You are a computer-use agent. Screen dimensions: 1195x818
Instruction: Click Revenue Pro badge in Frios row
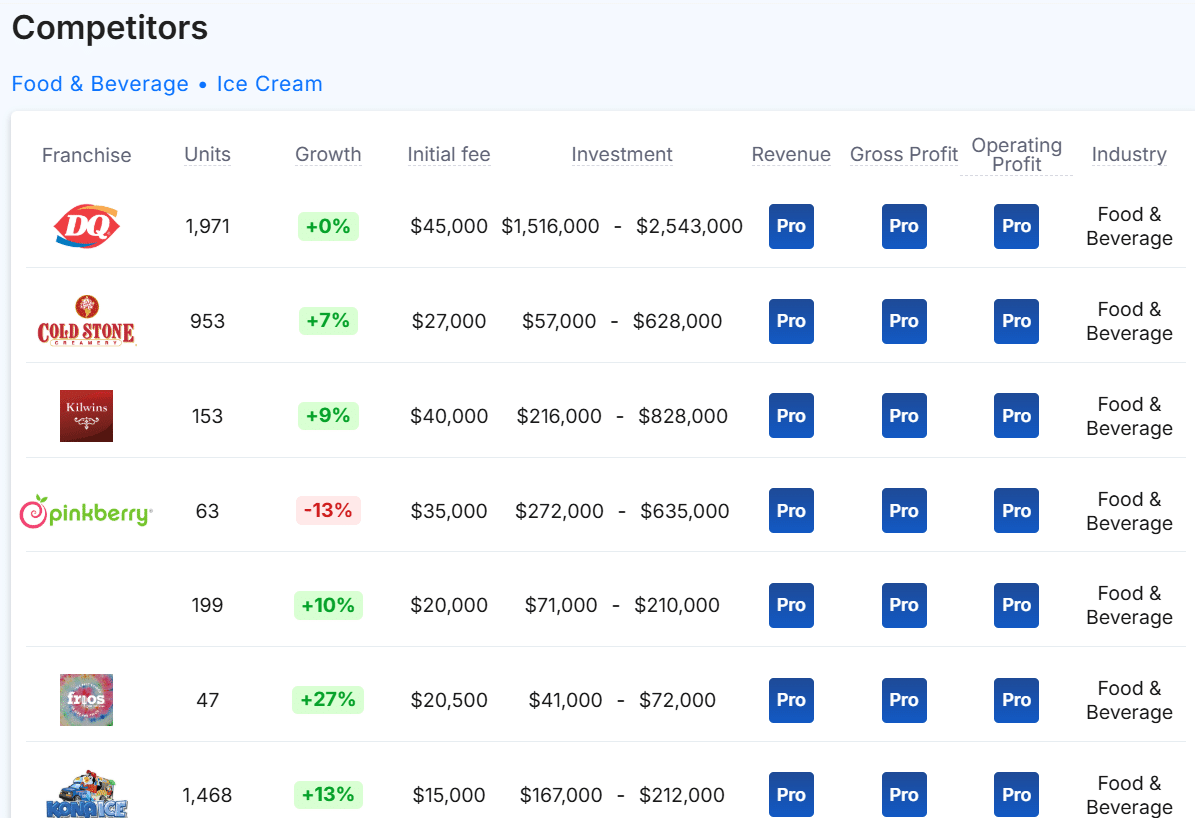(791, 700)
